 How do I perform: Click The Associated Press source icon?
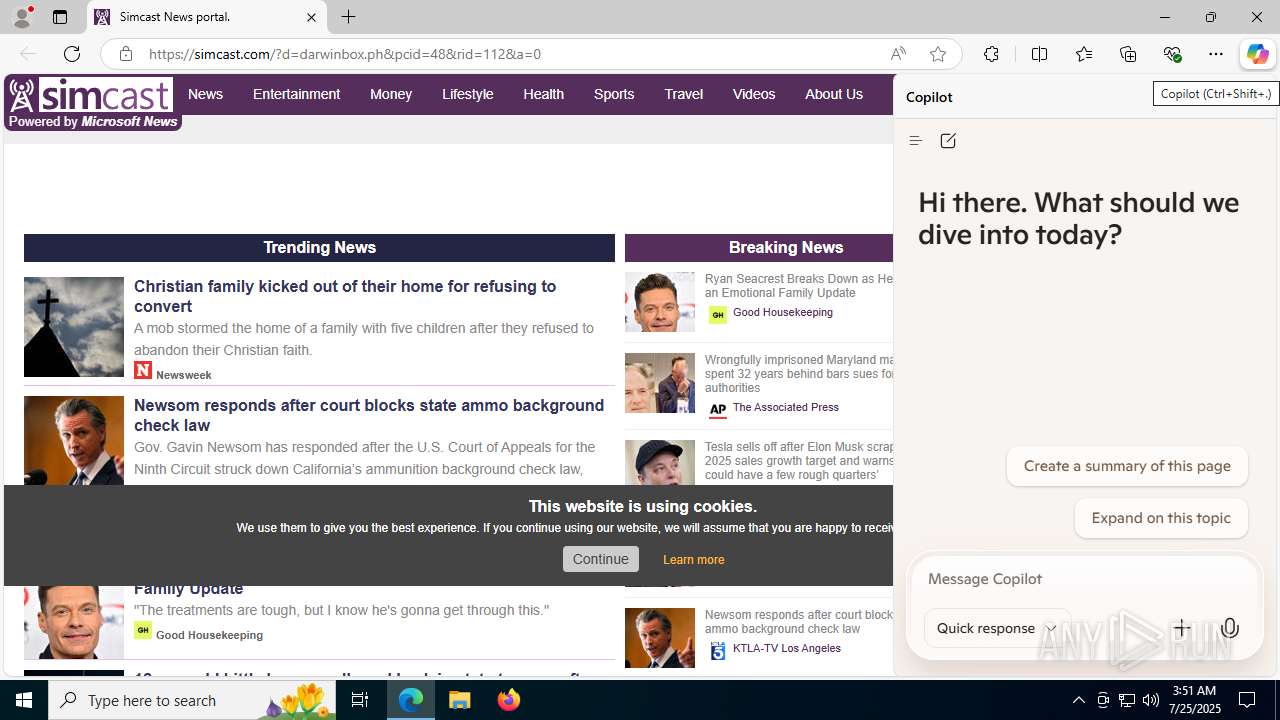[x=718, y=409]
